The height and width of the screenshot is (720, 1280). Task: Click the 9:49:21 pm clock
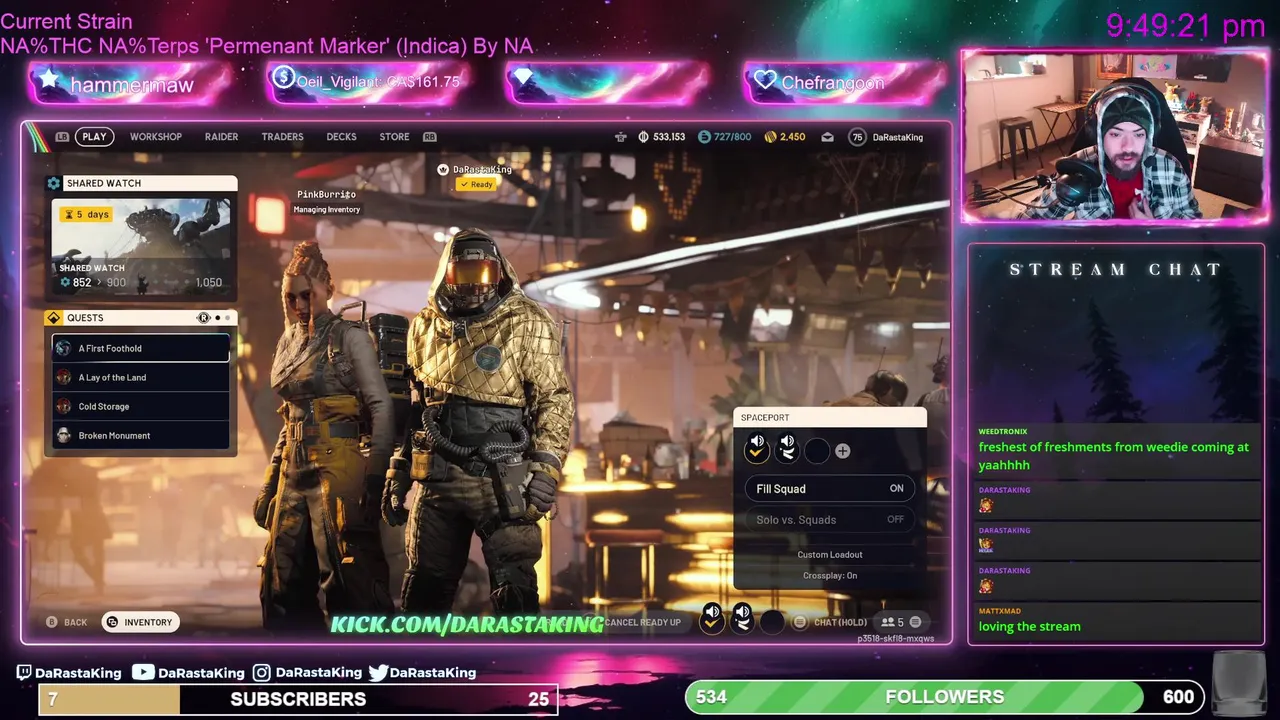pyautogui.click(x=1186, y=26)
